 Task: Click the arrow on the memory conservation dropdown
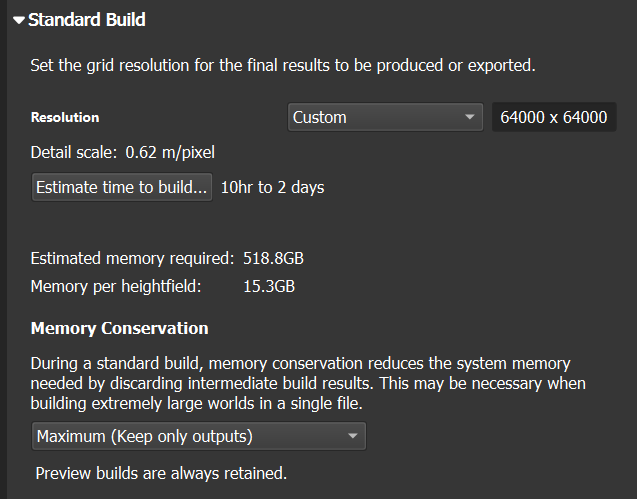(352, 436)
